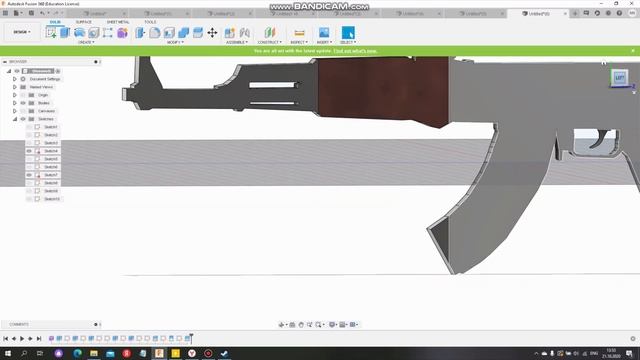Open the Inspect dropdown menu
Viewport: 640px width, 360px height.
coord(299,42)
